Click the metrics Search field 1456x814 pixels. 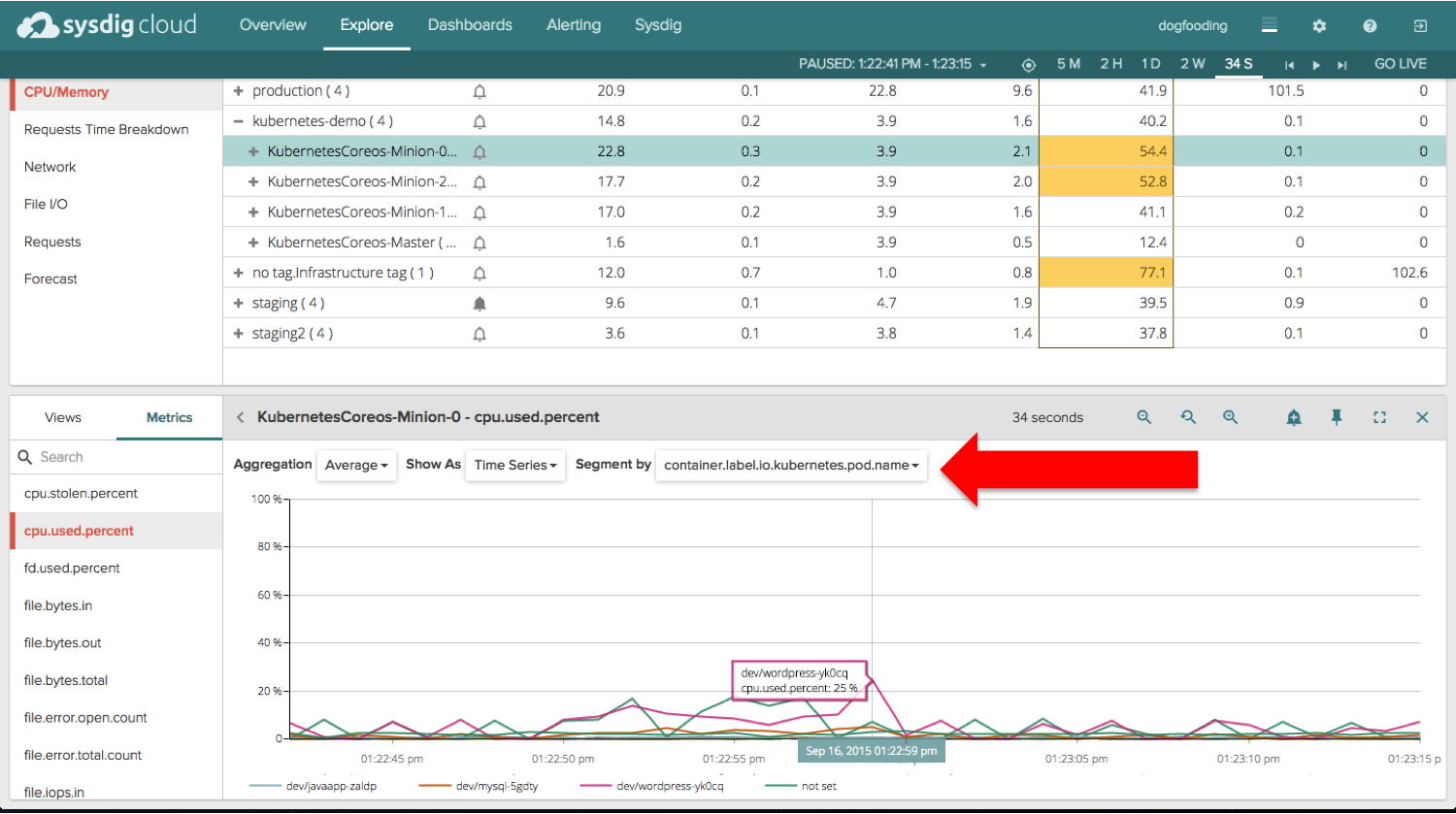coord(116,457)
